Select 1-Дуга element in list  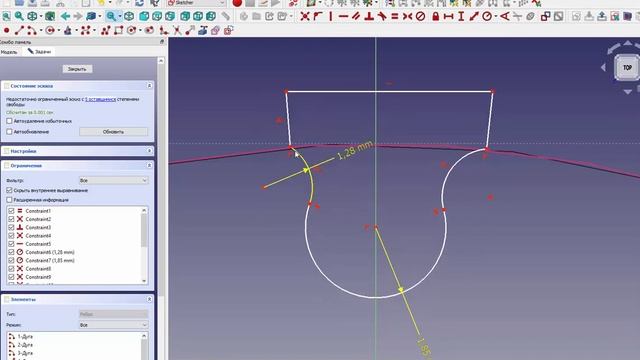[x=25, y=337]
